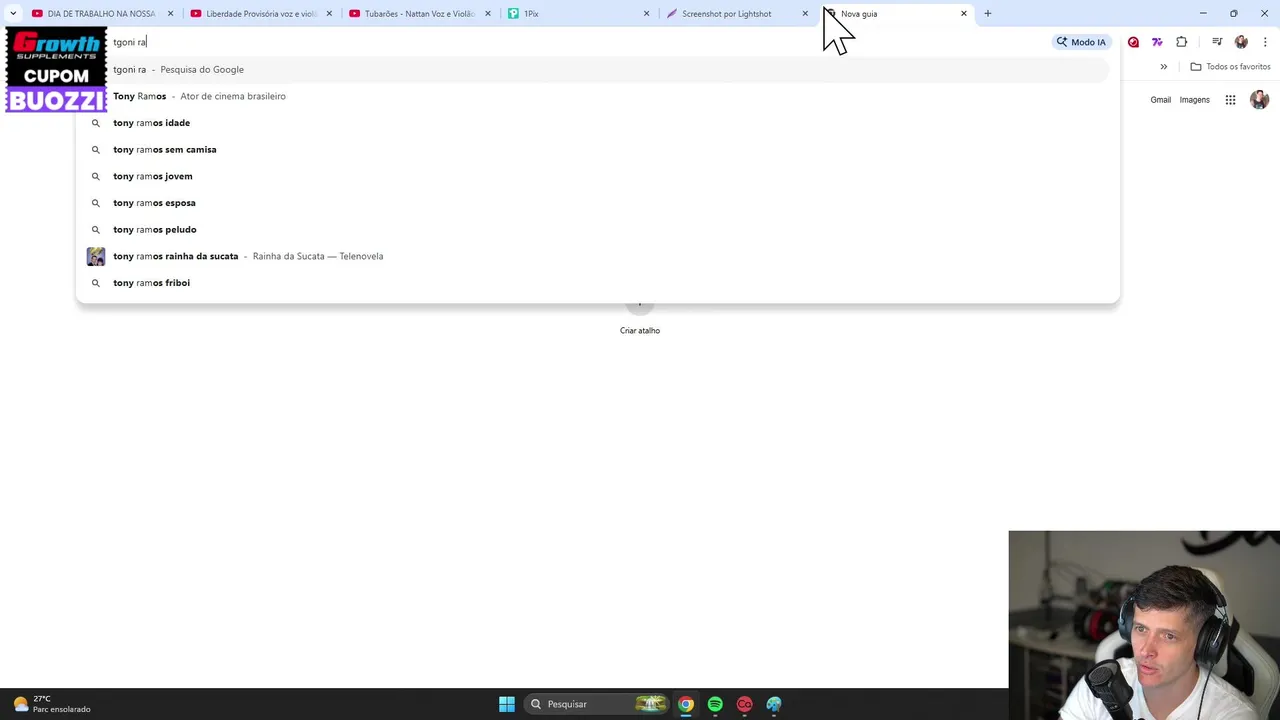The width and height of the screenshot is (1280, 720).
Task: Close the 'Tubarões - Nattan' tab
Action: (x=488, y=14)
